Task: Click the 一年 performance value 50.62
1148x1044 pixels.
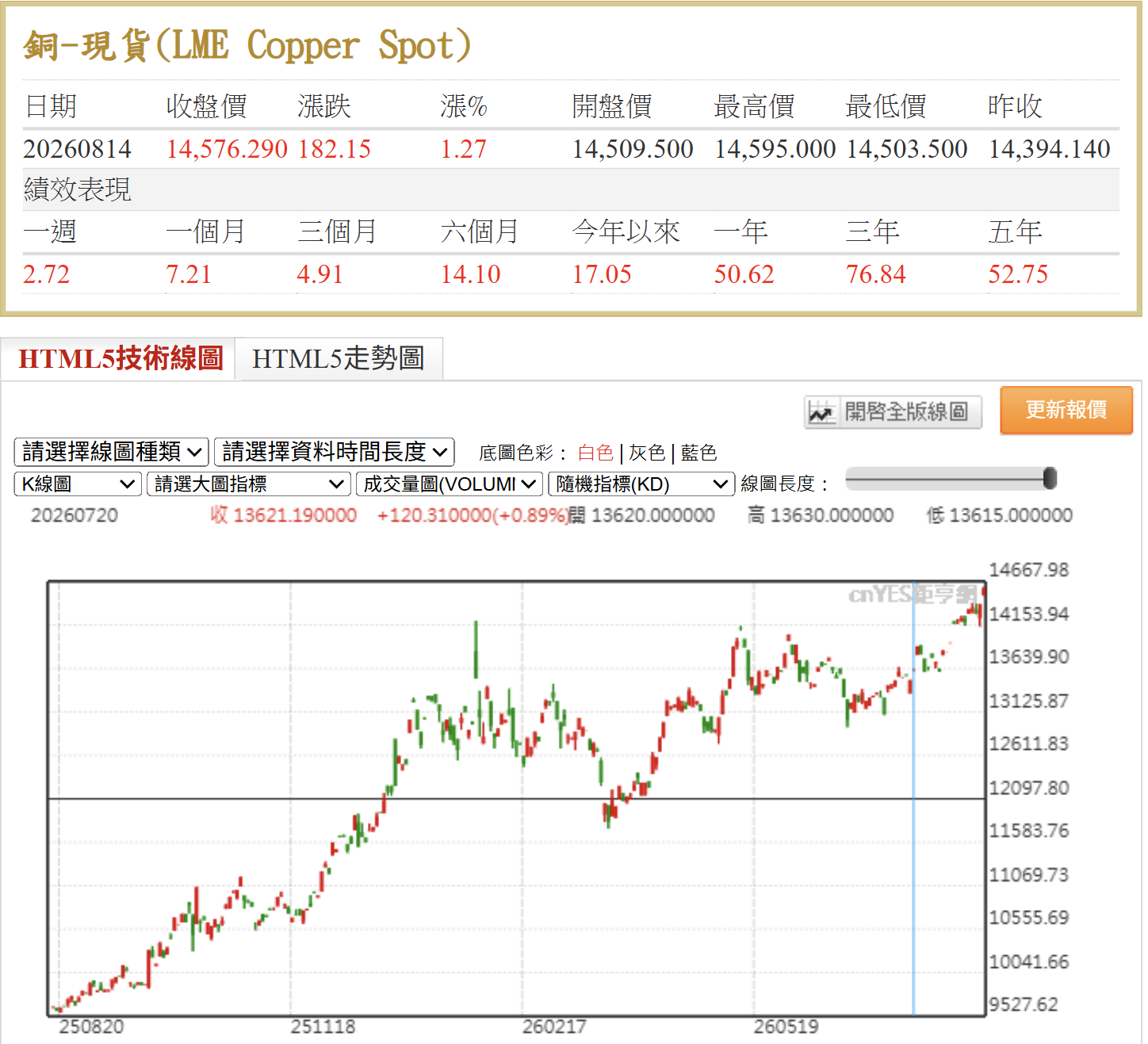Action: tap(744, 274)
